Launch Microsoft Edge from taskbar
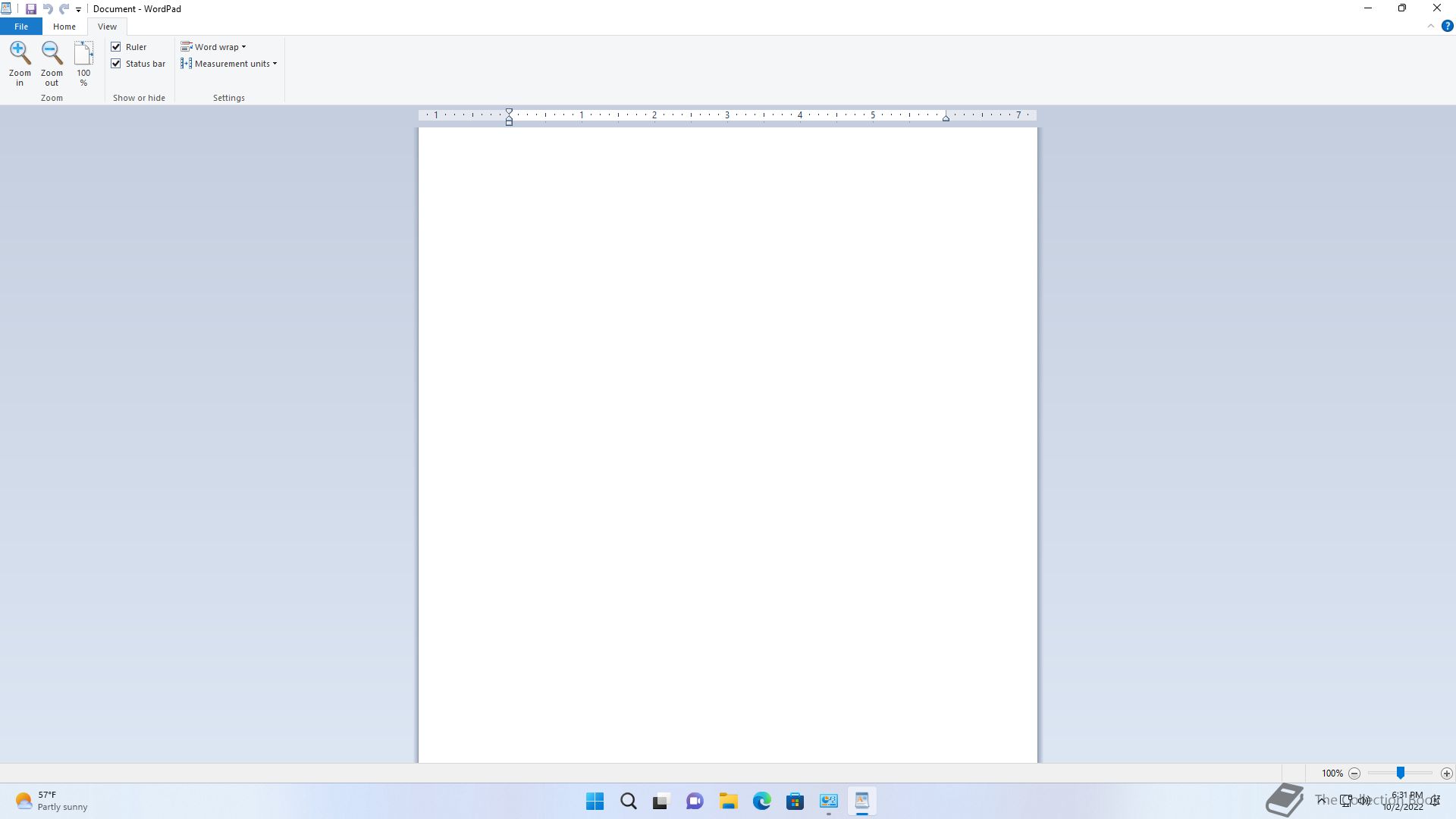Screen dimensions: 1456x819 (762, 801)
